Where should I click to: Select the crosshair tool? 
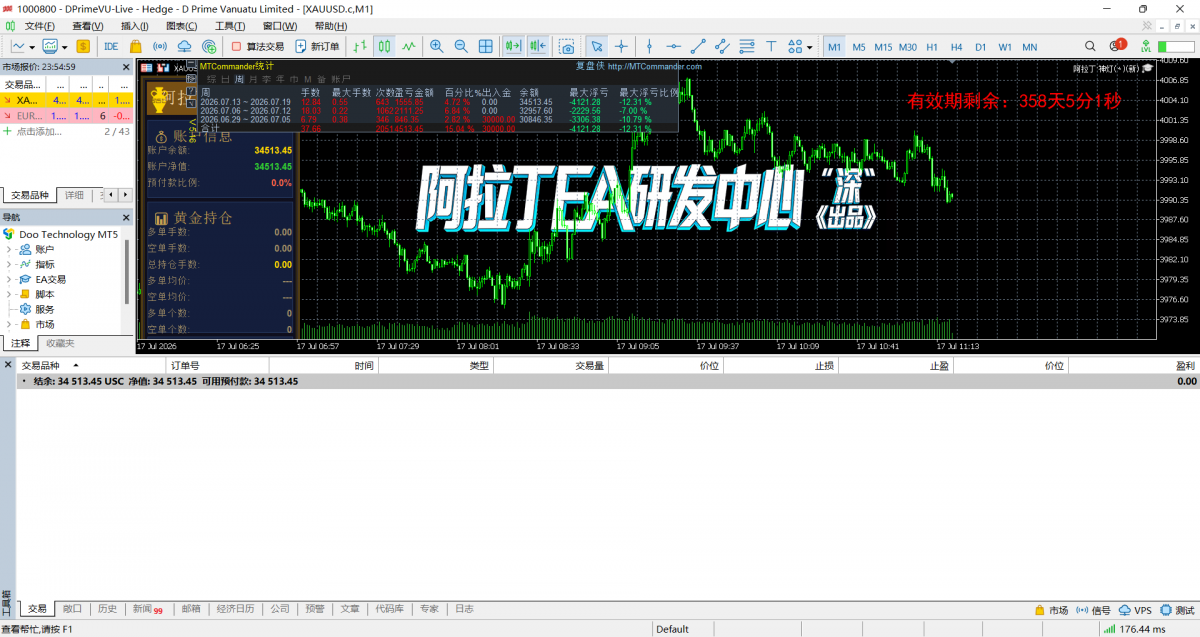[622, 46]
